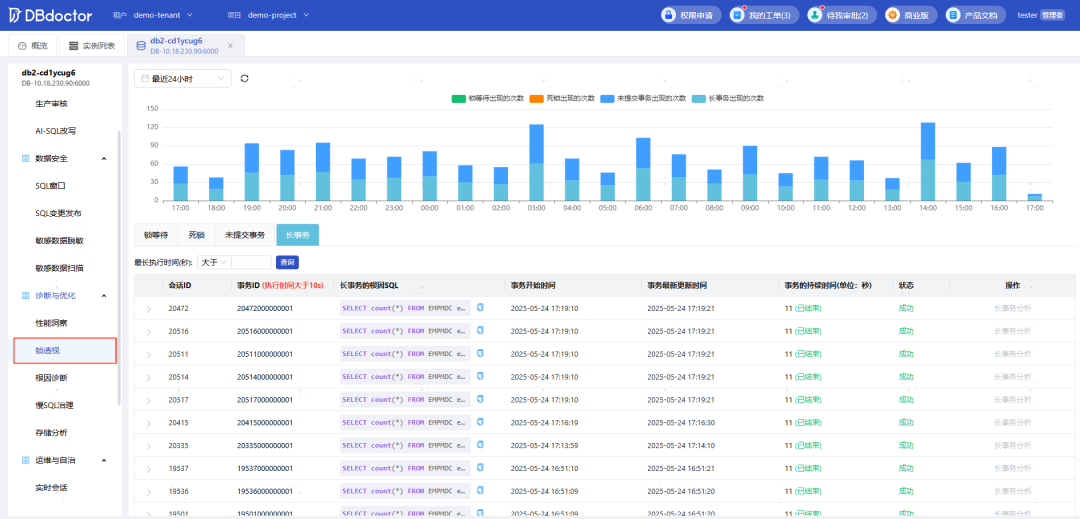The height and width of the screenshot is (519, 1080).
Task: Collapse the 诊断与优化 menu section
Action: point(104,295)
